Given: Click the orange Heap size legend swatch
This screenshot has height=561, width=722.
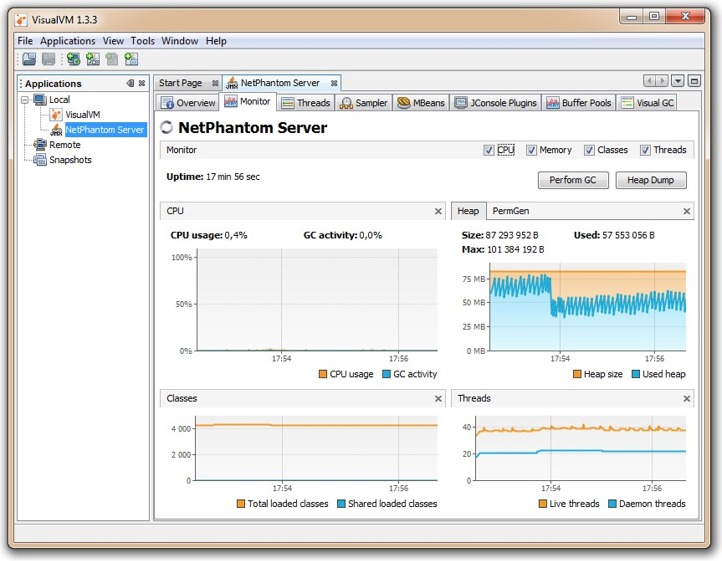Looking at the screenshot, I should pos(577,374).
